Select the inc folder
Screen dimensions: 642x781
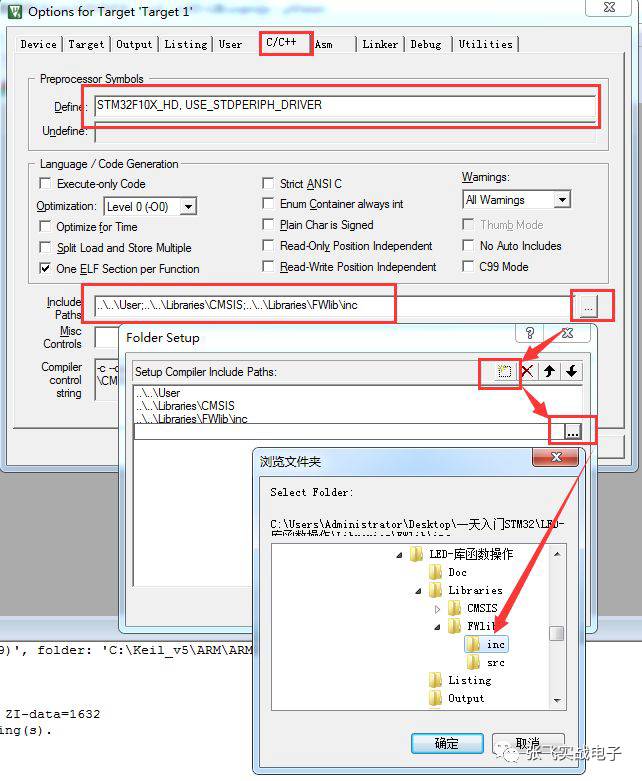[486, 645]
